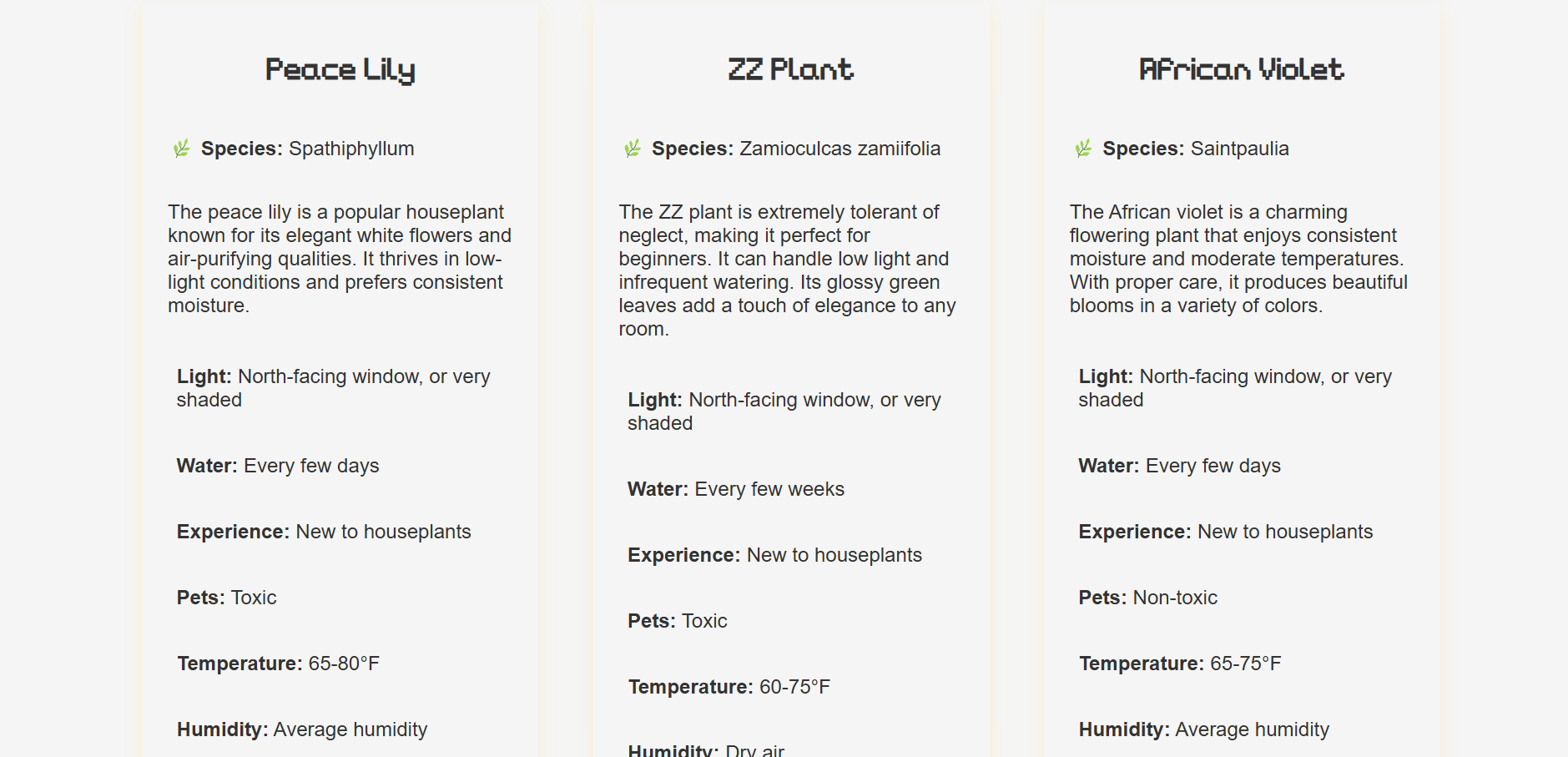
Task: Click Peace Lily Temperature 65-80°F row
Action: click(x=279, y=664)
